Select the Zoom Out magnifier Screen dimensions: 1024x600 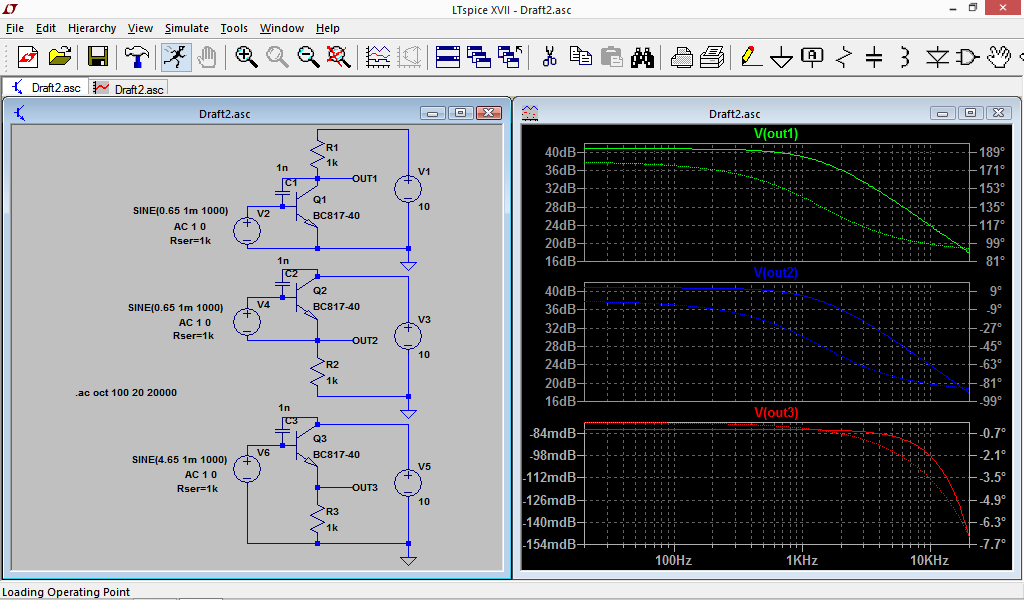pos(308,57)
